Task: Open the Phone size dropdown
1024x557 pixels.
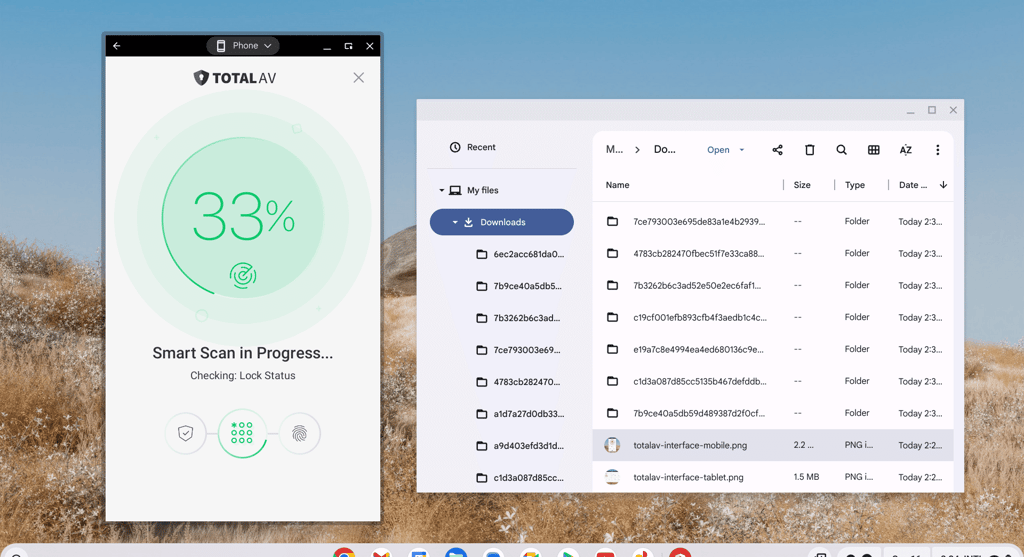Action: (244, 46)
